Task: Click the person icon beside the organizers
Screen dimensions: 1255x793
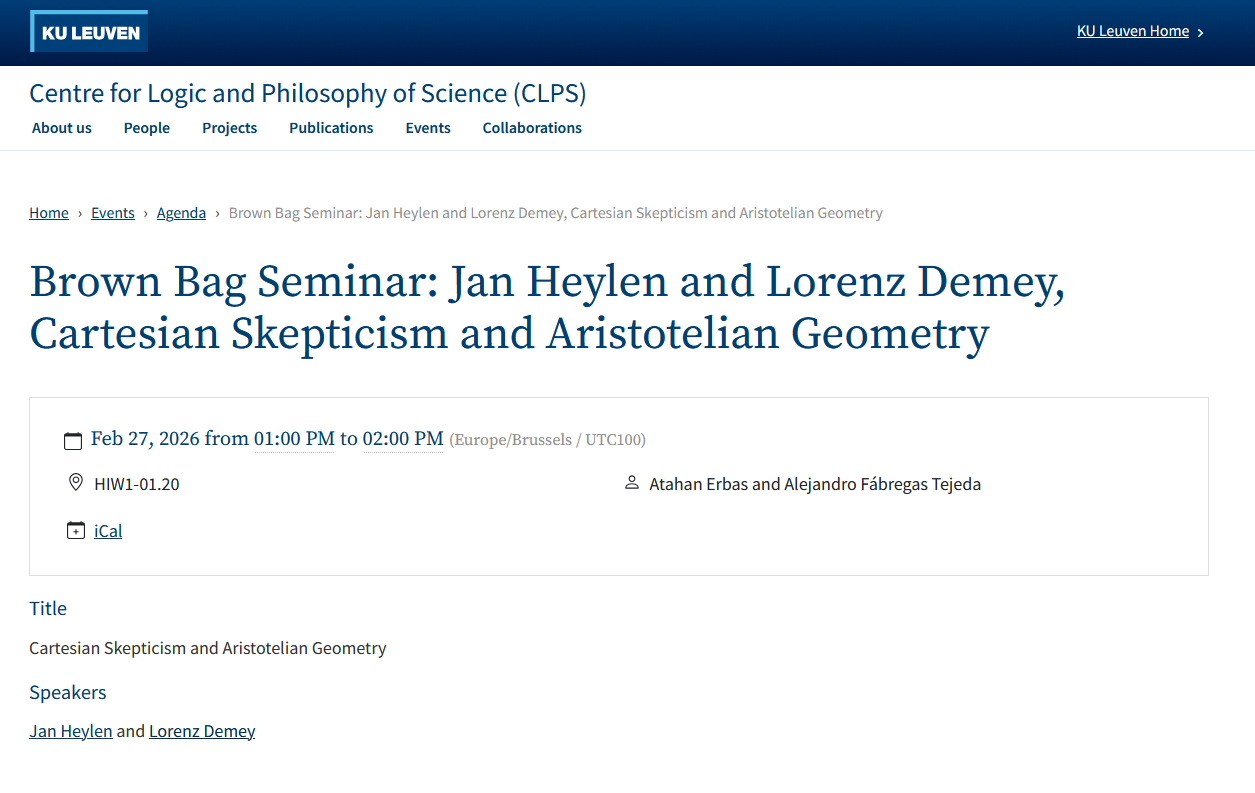Action: [x=631, y=483]
